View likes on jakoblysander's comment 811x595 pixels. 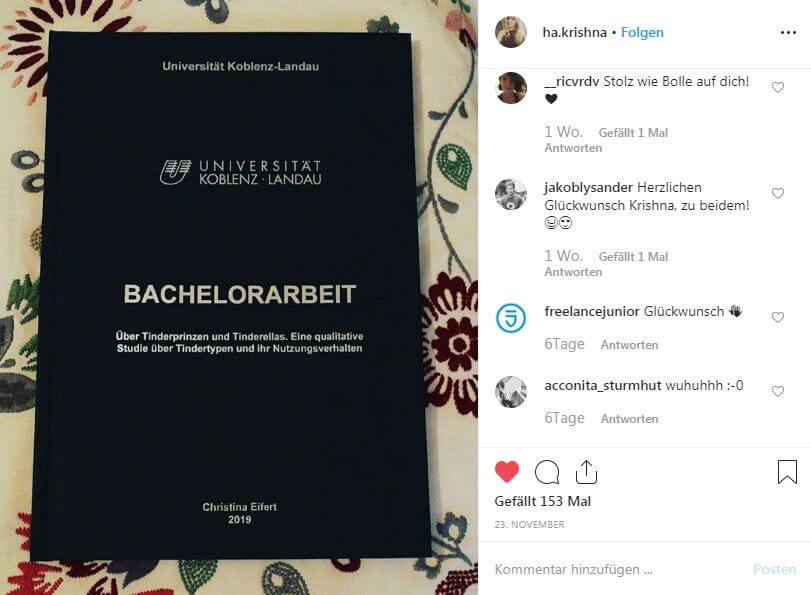pos(633,257)
